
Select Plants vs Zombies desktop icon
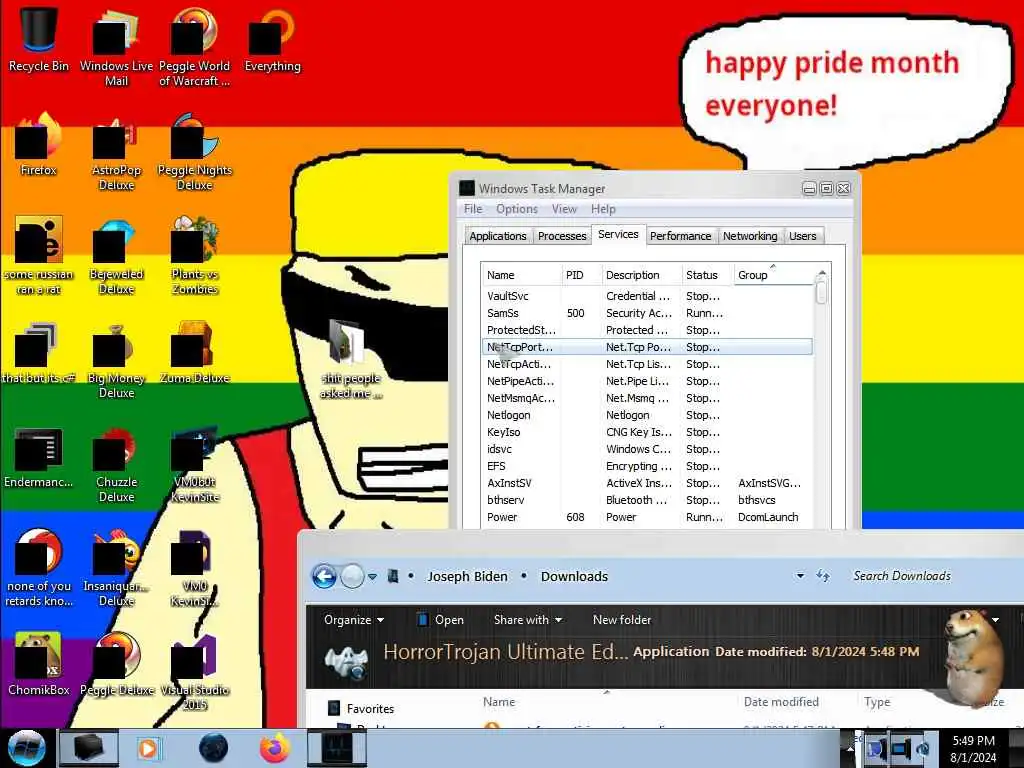[195, 255]
